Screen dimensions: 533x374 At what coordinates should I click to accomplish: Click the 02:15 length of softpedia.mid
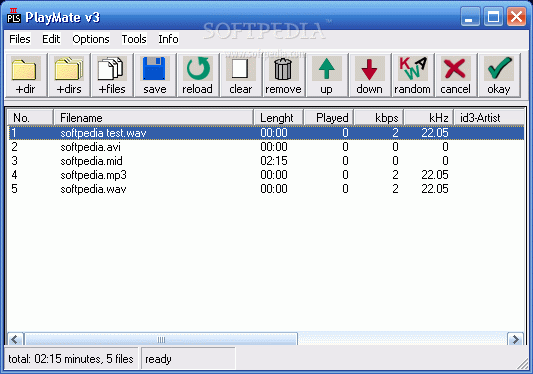(274, 161)
